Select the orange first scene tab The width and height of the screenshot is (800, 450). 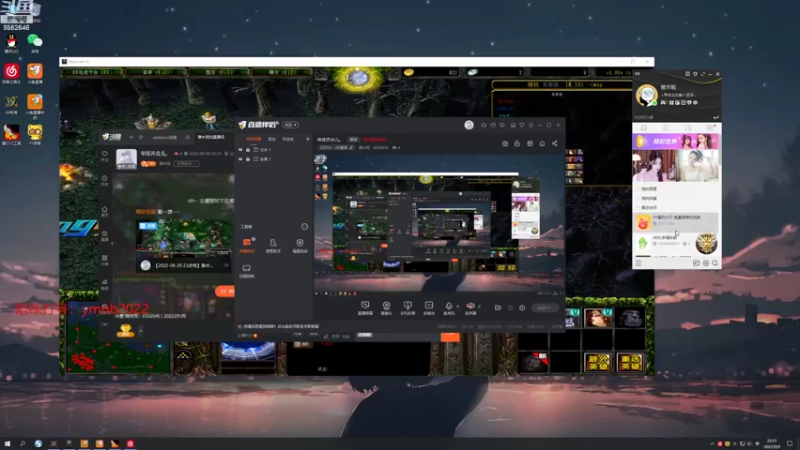[254, 139]
